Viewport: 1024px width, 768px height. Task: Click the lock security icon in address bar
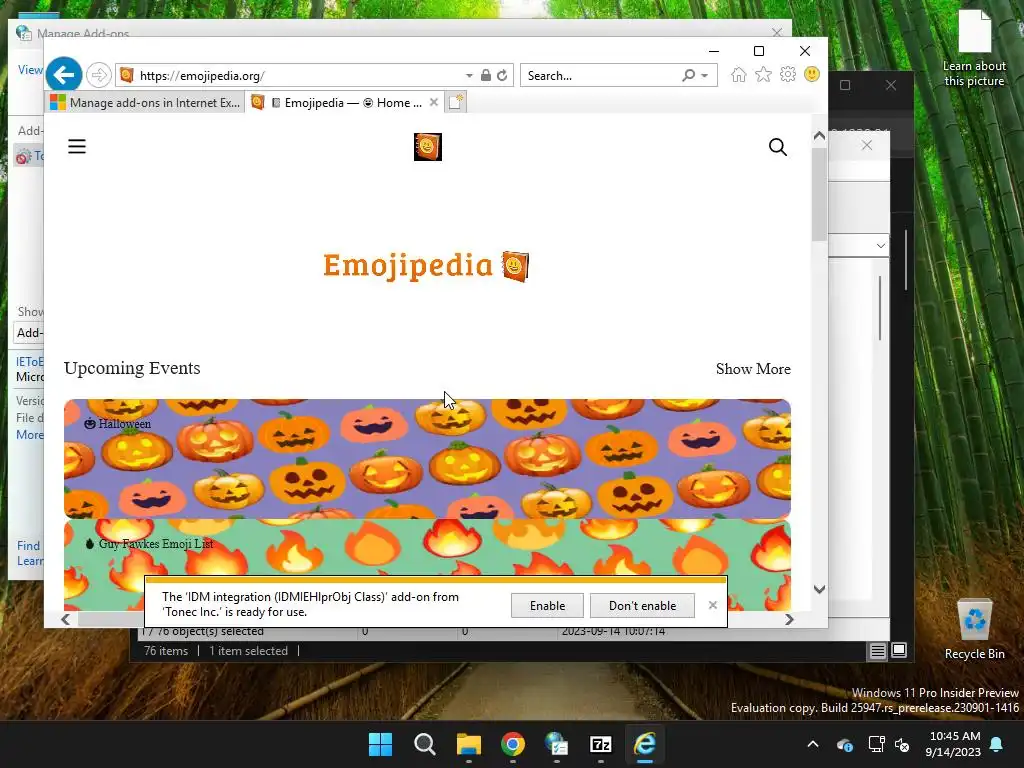point(486,76)
